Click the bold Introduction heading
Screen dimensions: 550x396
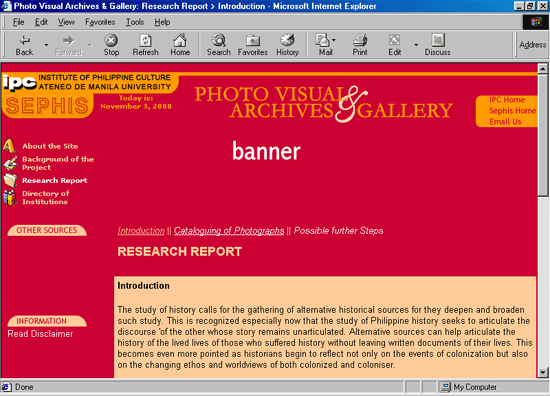[x=143, y=286]
